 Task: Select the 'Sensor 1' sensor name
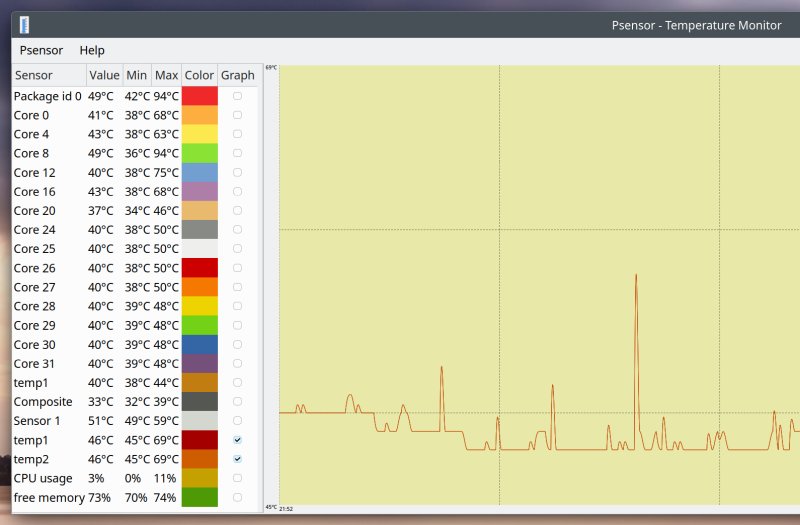[x=37, y=420]
